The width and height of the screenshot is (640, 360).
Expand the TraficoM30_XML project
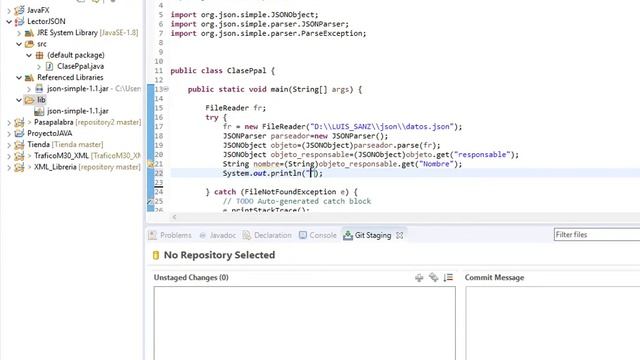pos(9,156)
